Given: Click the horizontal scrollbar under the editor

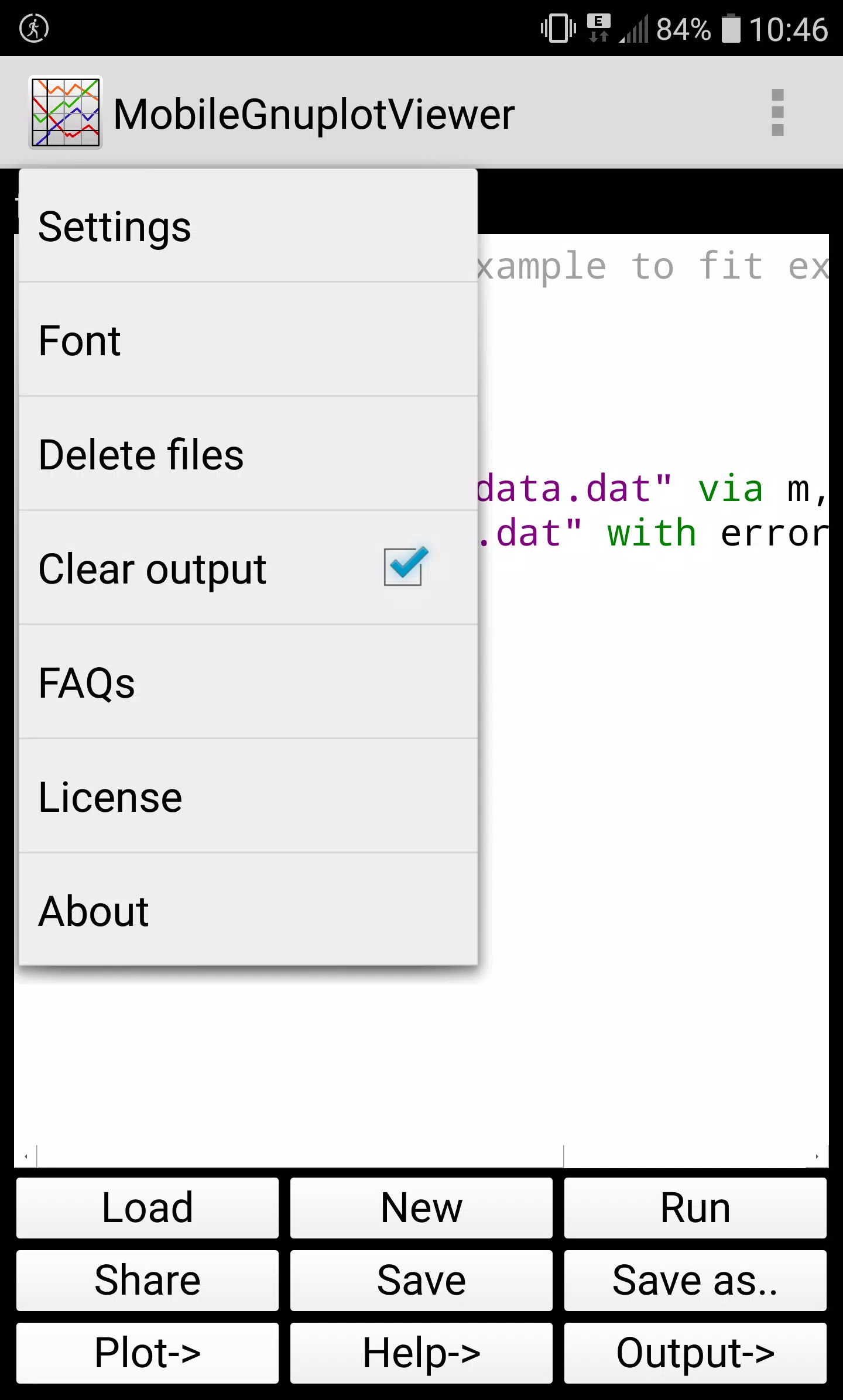Looking at the screenshot, I should 300,1157.
